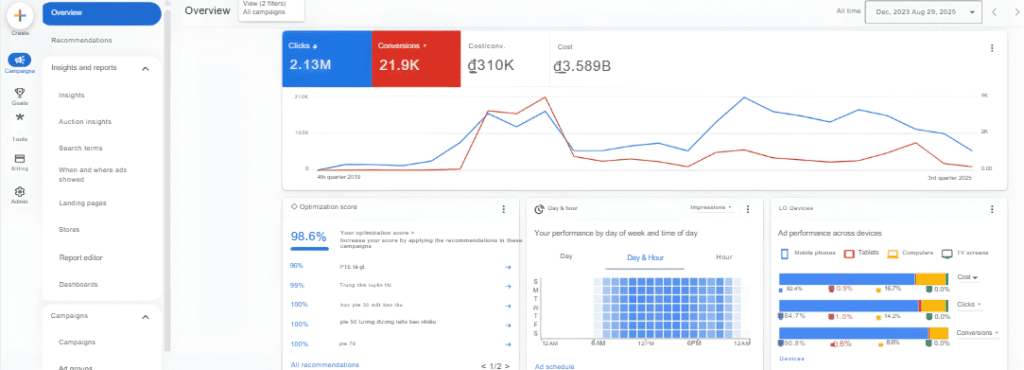
Task: Open Recommendations in sidebar
Action: 82,40
